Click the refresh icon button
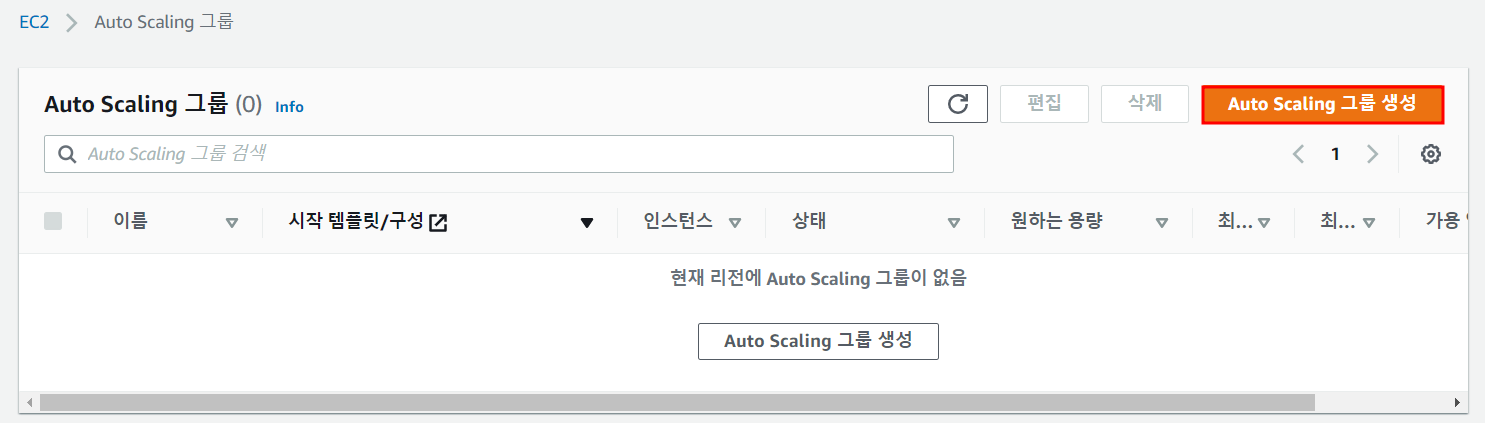This screenshot has width=1485, height=423. (958, 104)
